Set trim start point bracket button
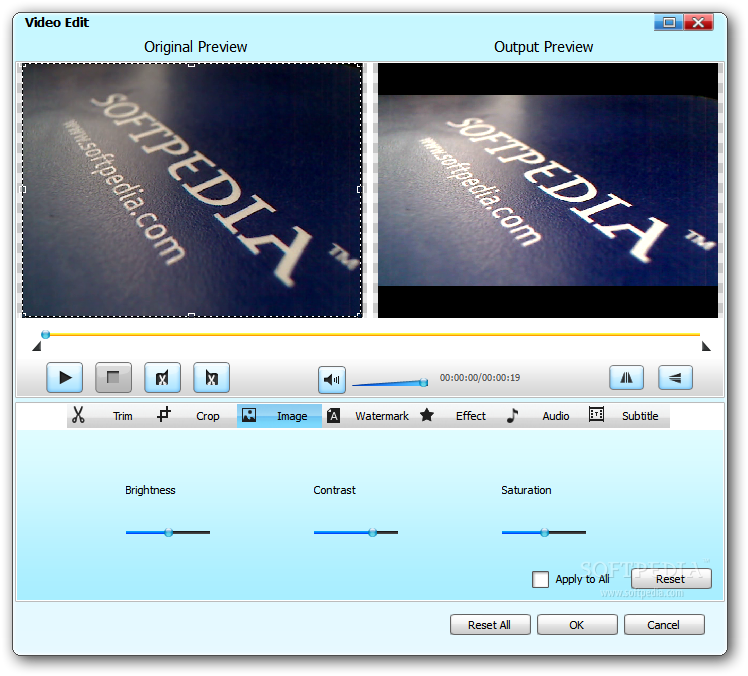The width and height of the screenshot is (748, 676). [162, 378]
